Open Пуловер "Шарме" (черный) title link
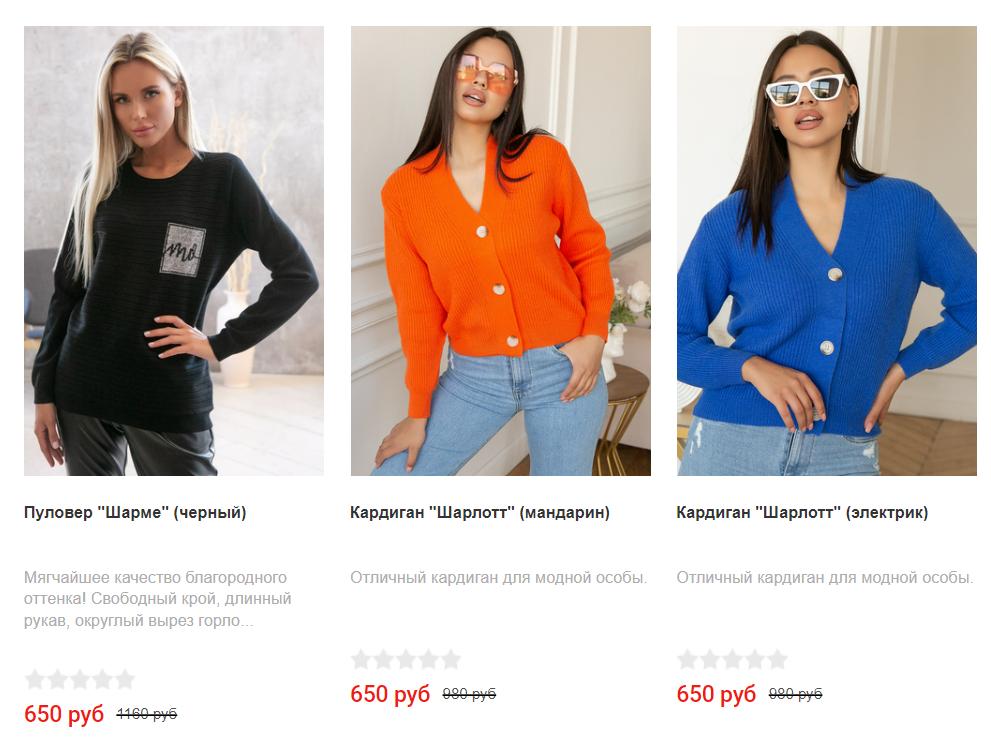This screenshot has height=744, width=991. [135, 512]
